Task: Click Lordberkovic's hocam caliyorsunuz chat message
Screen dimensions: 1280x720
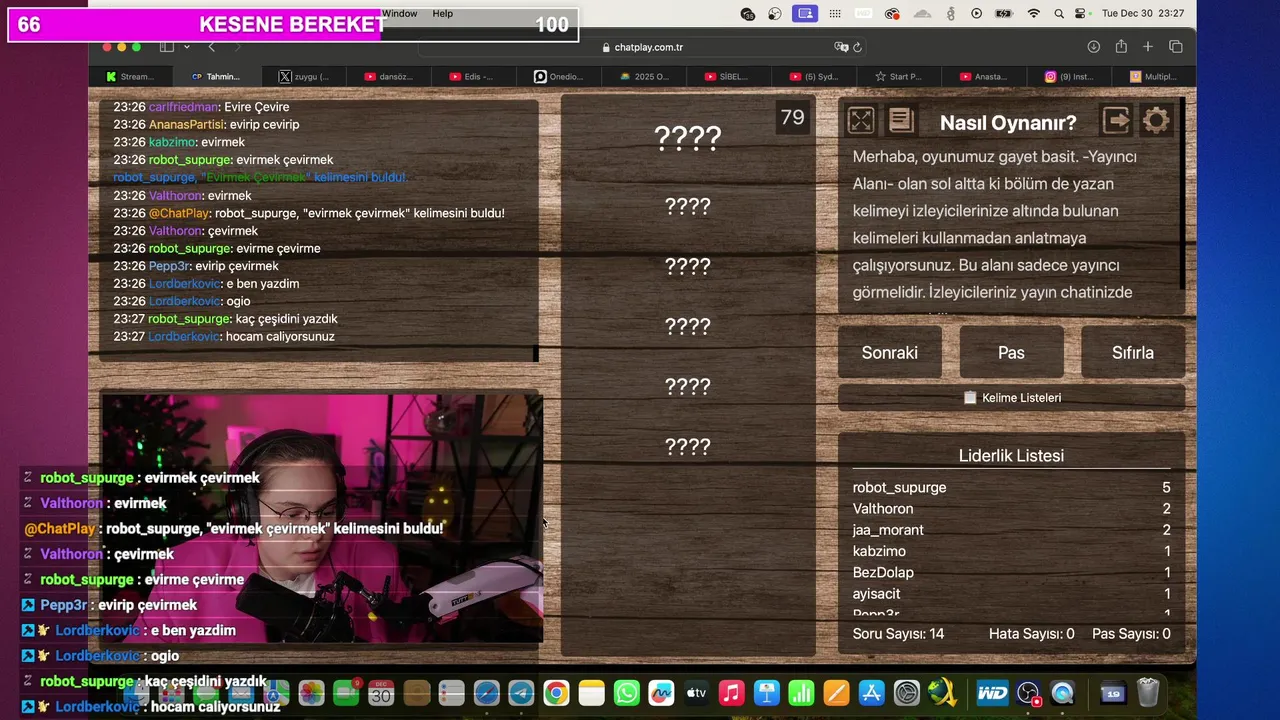Action: [224, 337]
